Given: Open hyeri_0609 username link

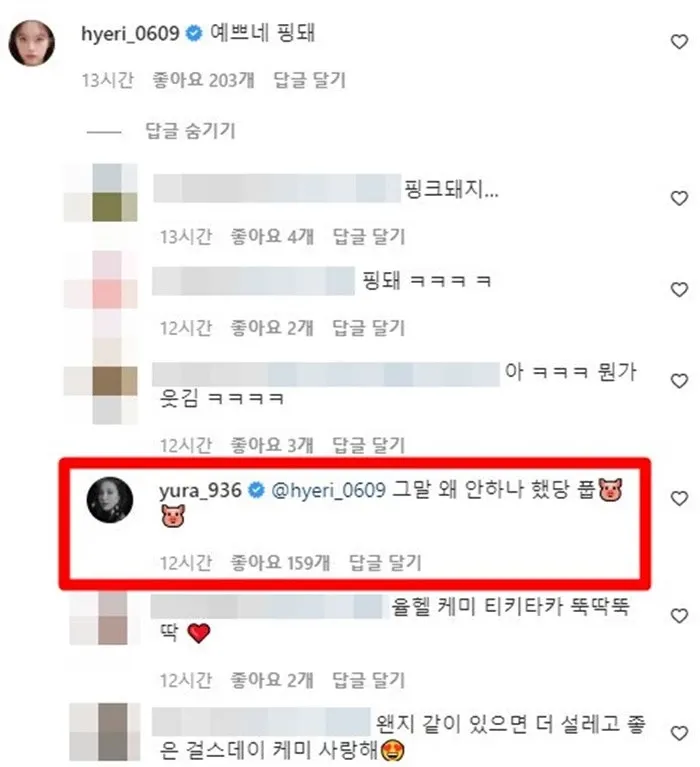Looking at the screenshot, I should [x=130, y=34].
